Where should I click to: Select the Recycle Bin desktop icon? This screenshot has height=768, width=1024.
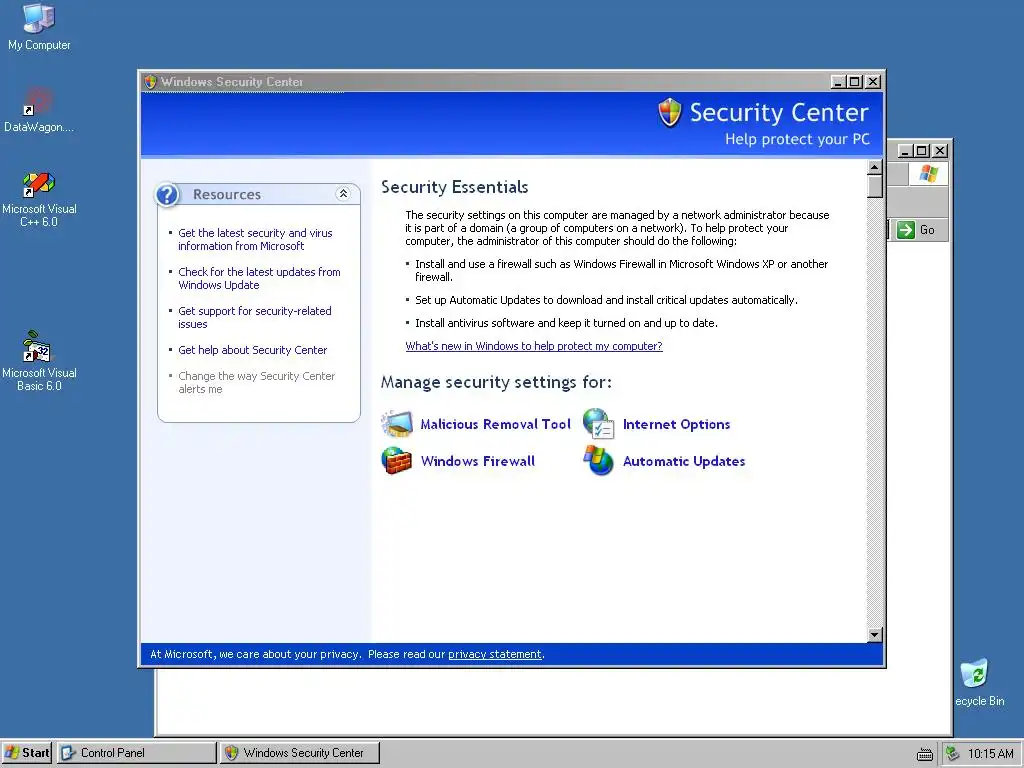pos(975,673)
